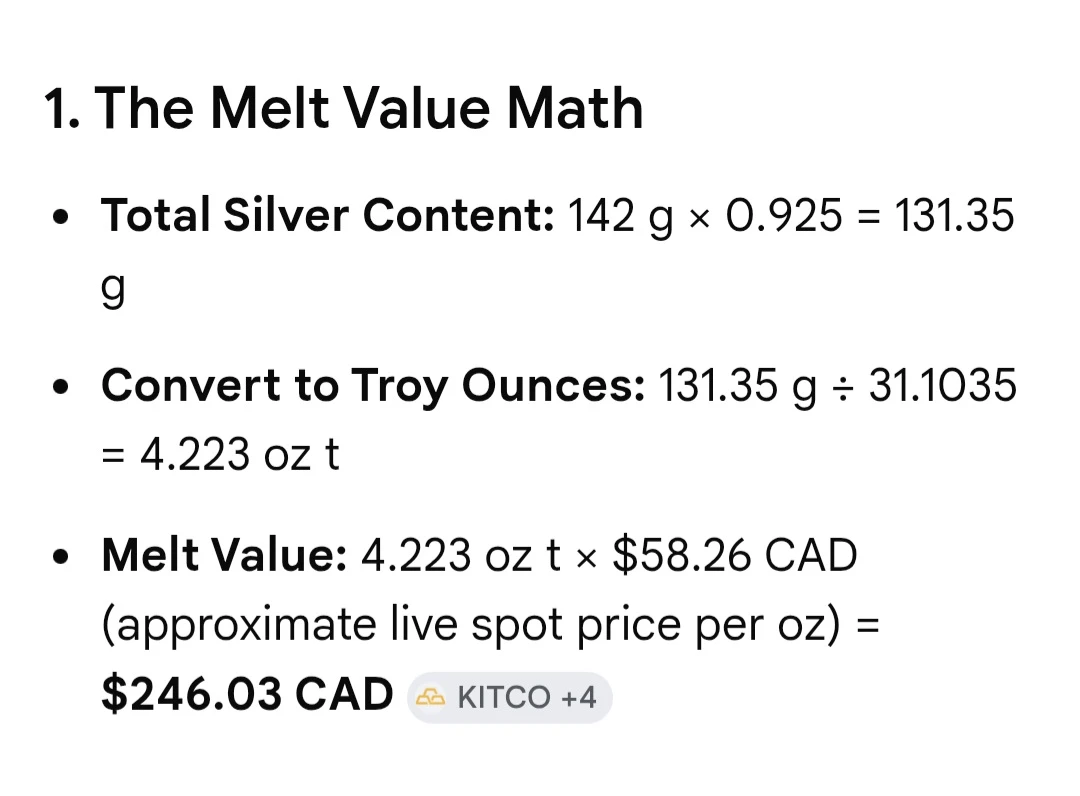Click the bold 'Total Silver Content:' label
The width and height of the screenshot is (1080, 796).
point(327,215)
